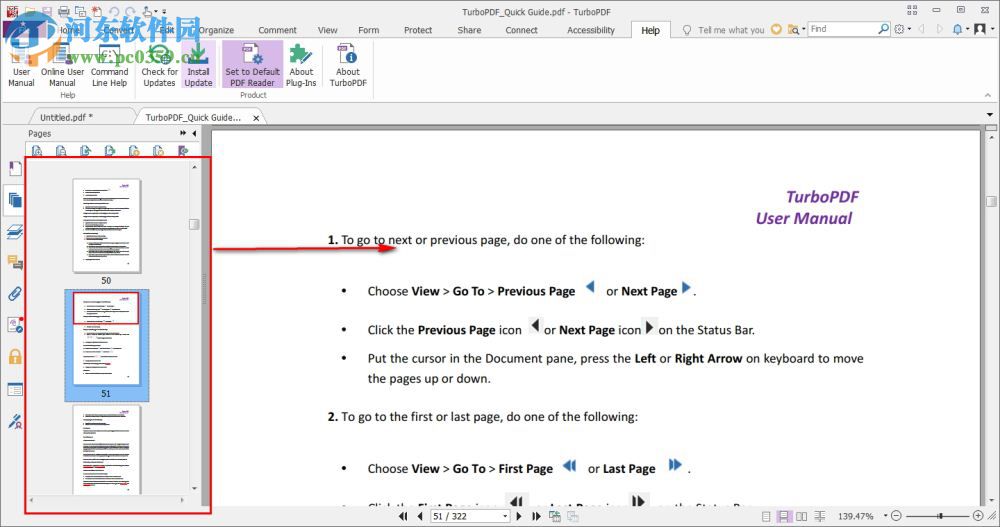The width and height of the screenshot is (1000, 527).
Task: Enlarge page thumbnails in Pages panel
Action: tap(37, 151)
